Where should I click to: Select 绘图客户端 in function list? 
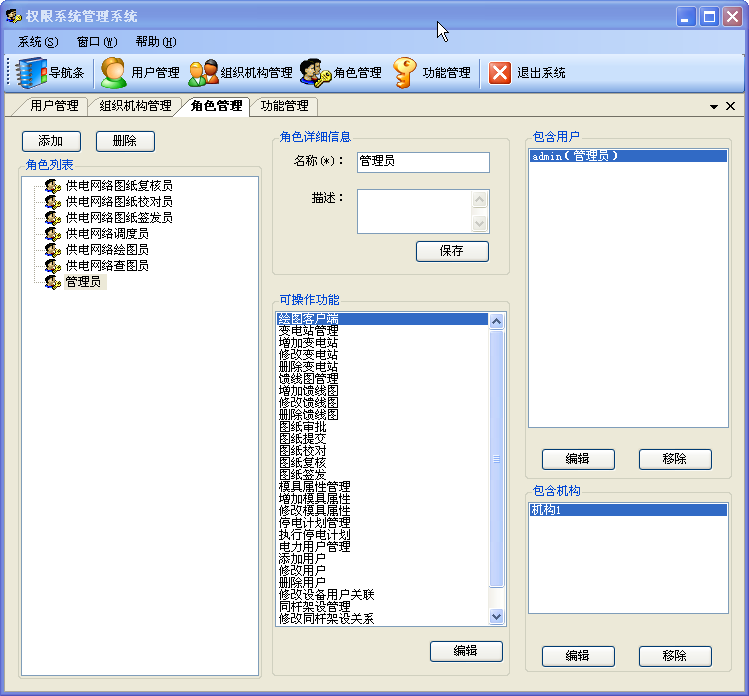coord(382,319)
